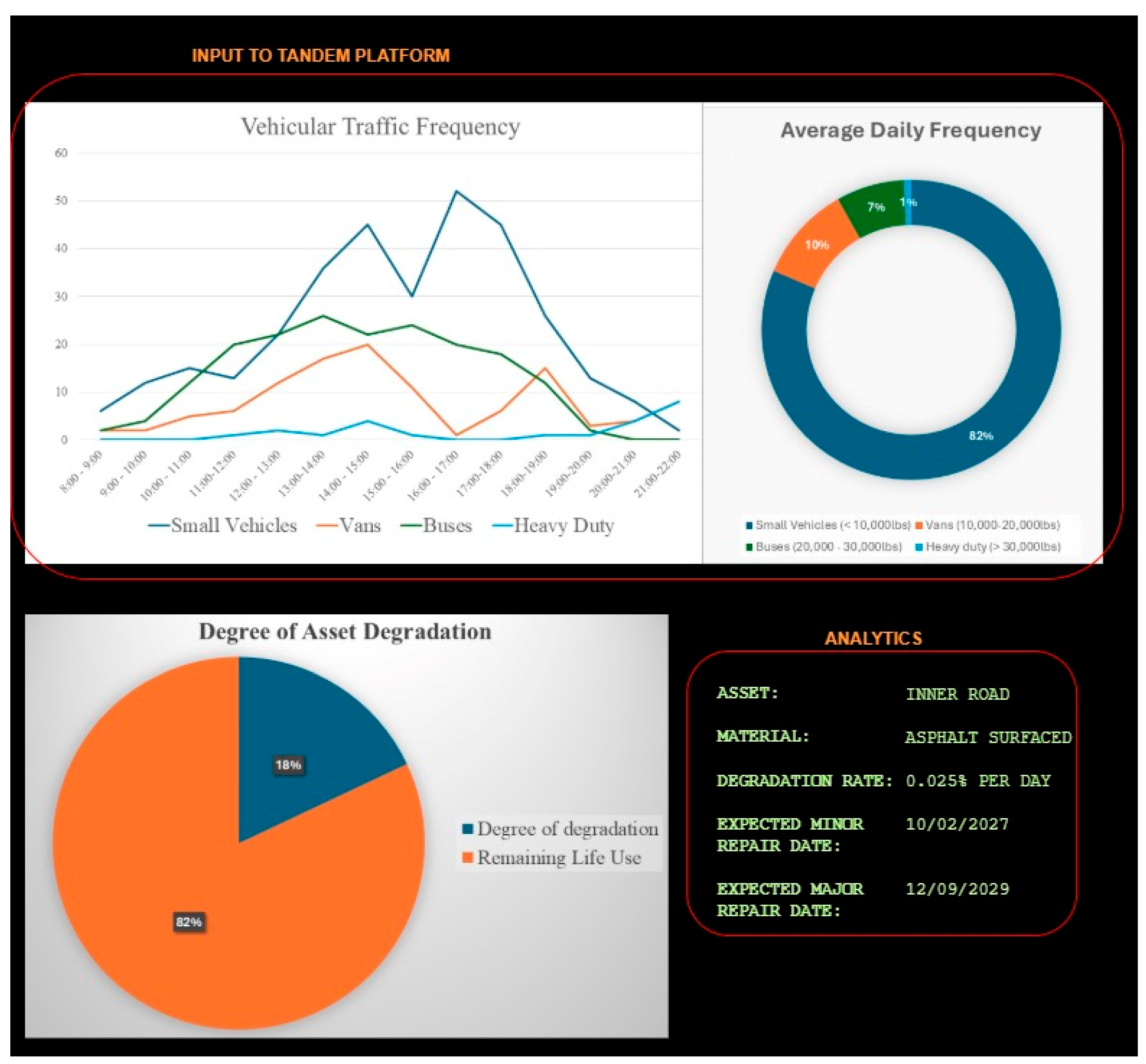
Task: Click the Average Daily Frequency chart title
Action: click(x=911, y=131)
